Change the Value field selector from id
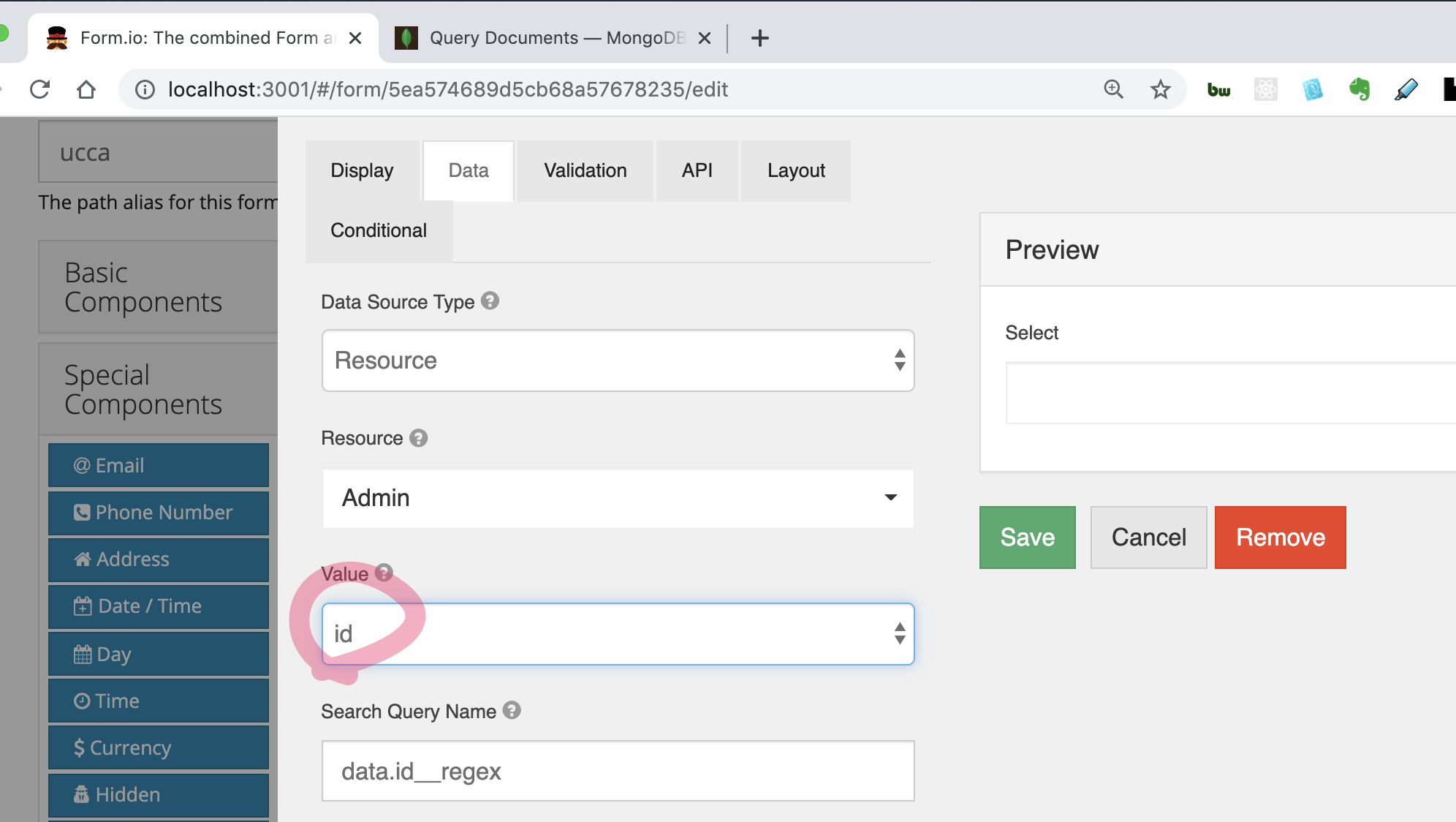 (x=618, y=633)
